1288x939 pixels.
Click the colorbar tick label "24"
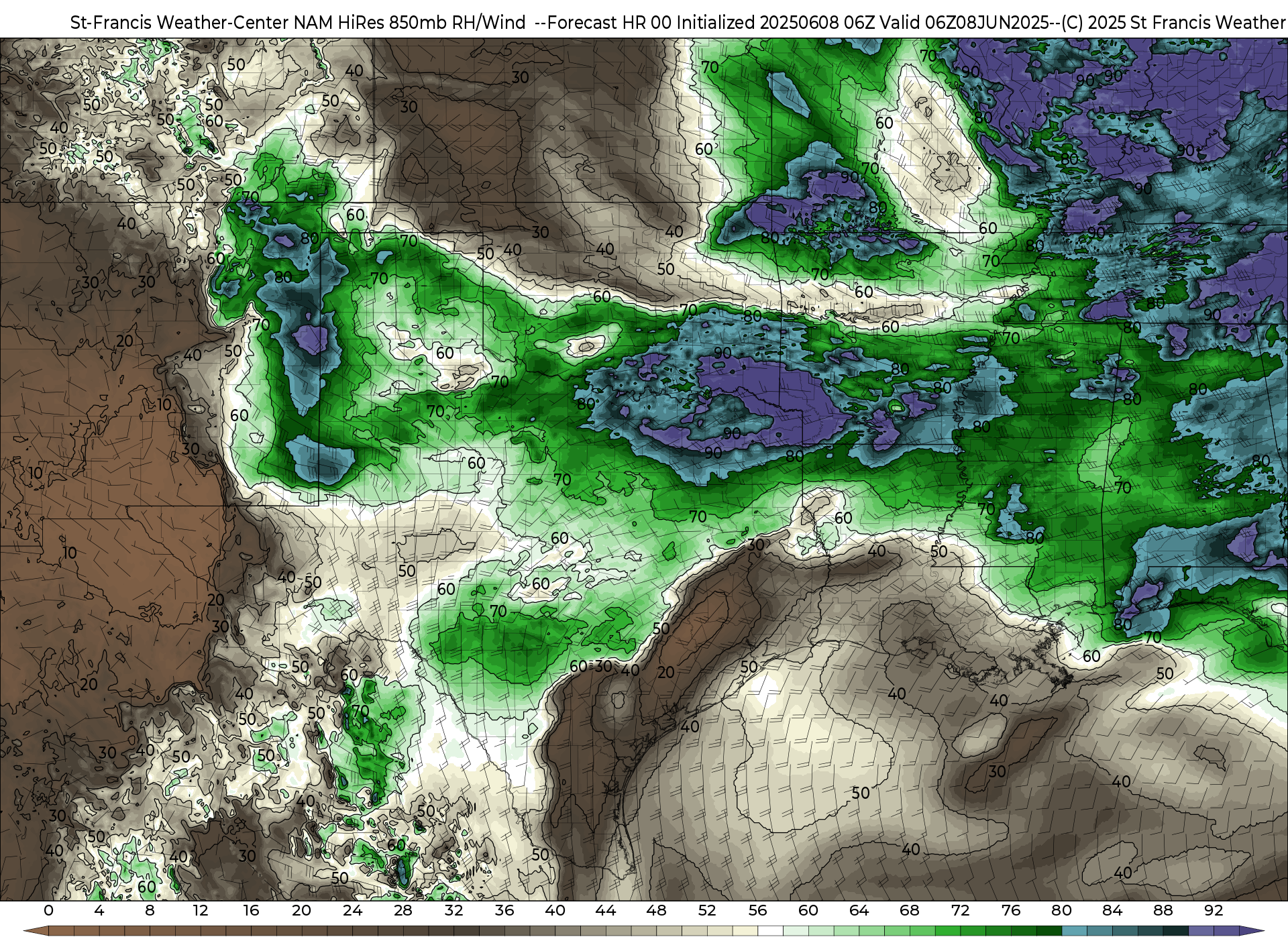352,911
